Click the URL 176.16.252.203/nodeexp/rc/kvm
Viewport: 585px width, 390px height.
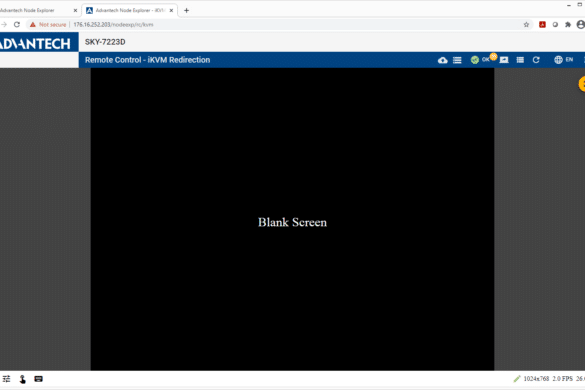(x=113, y=25)
